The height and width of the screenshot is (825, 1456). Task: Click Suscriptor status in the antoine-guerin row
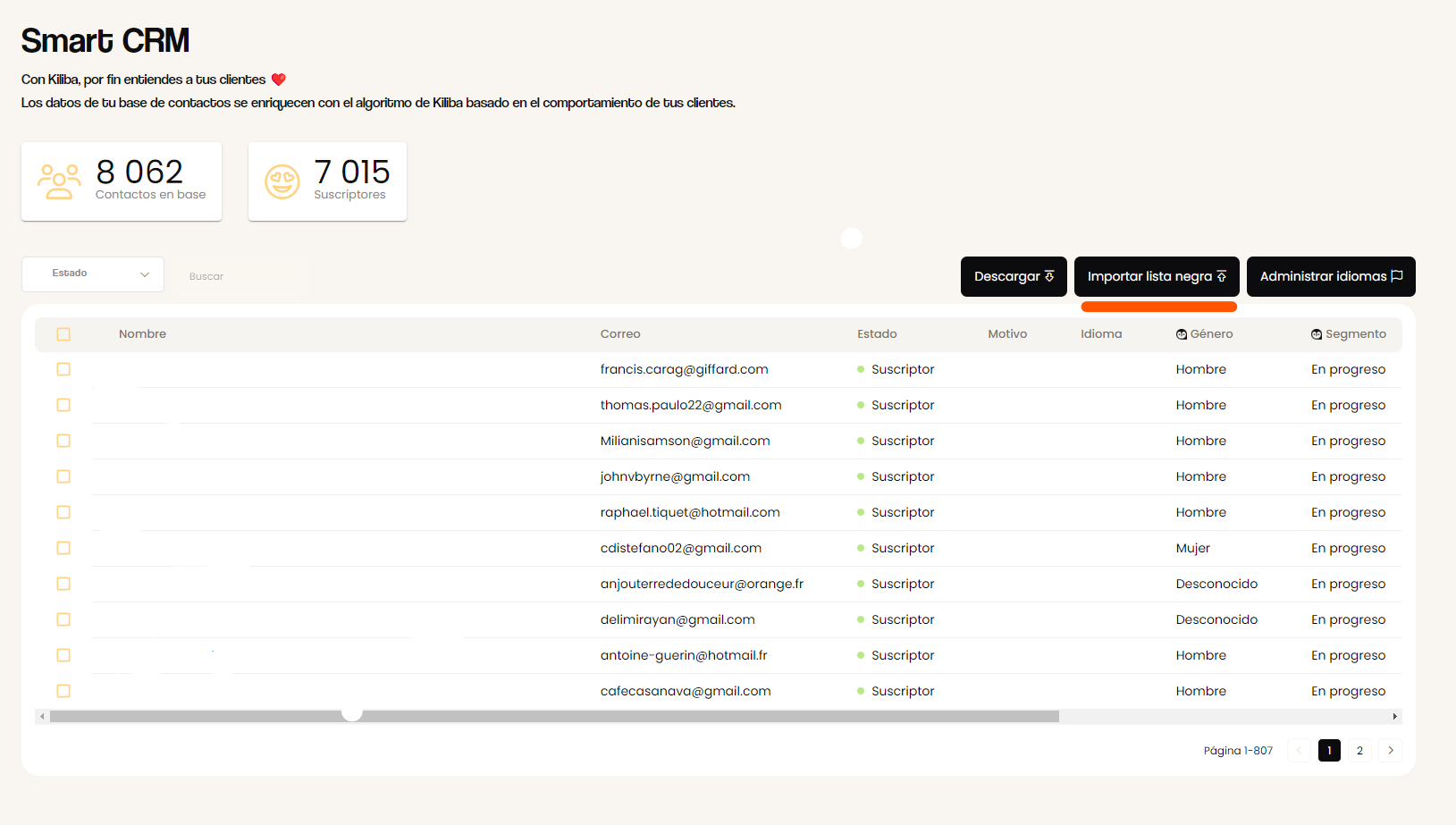click(903, 655)
